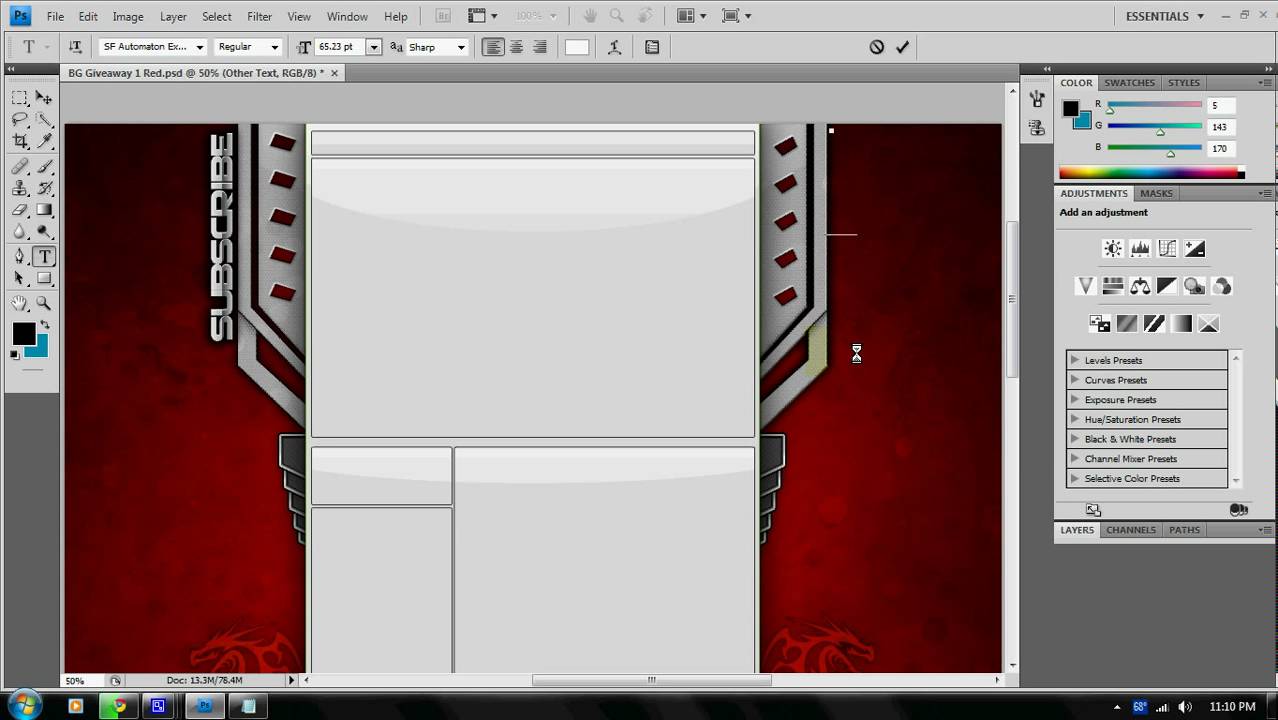Select the Gradient tool
1278x720 pixels.
44,210
